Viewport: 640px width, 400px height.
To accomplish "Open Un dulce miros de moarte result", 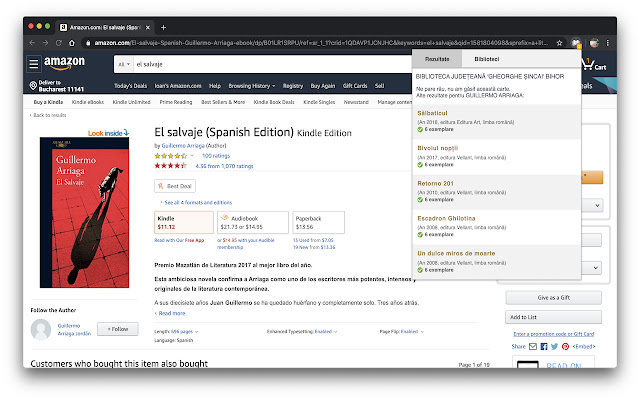I will click(456, 253).
